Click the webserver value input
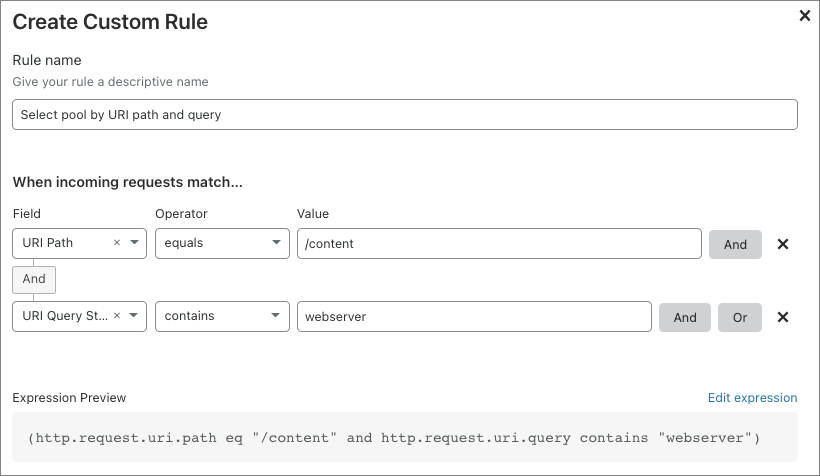 (x=473, y=316)
